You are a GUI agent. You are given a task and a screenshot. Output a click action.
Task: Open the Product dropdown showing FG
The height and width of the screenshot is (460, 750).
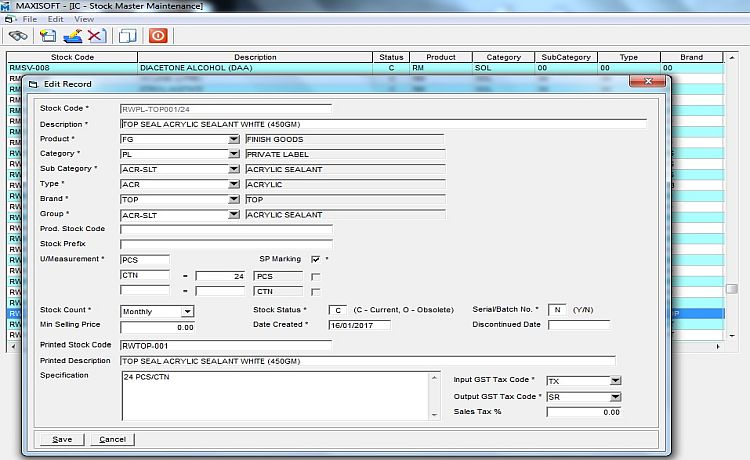click(234, 139)
